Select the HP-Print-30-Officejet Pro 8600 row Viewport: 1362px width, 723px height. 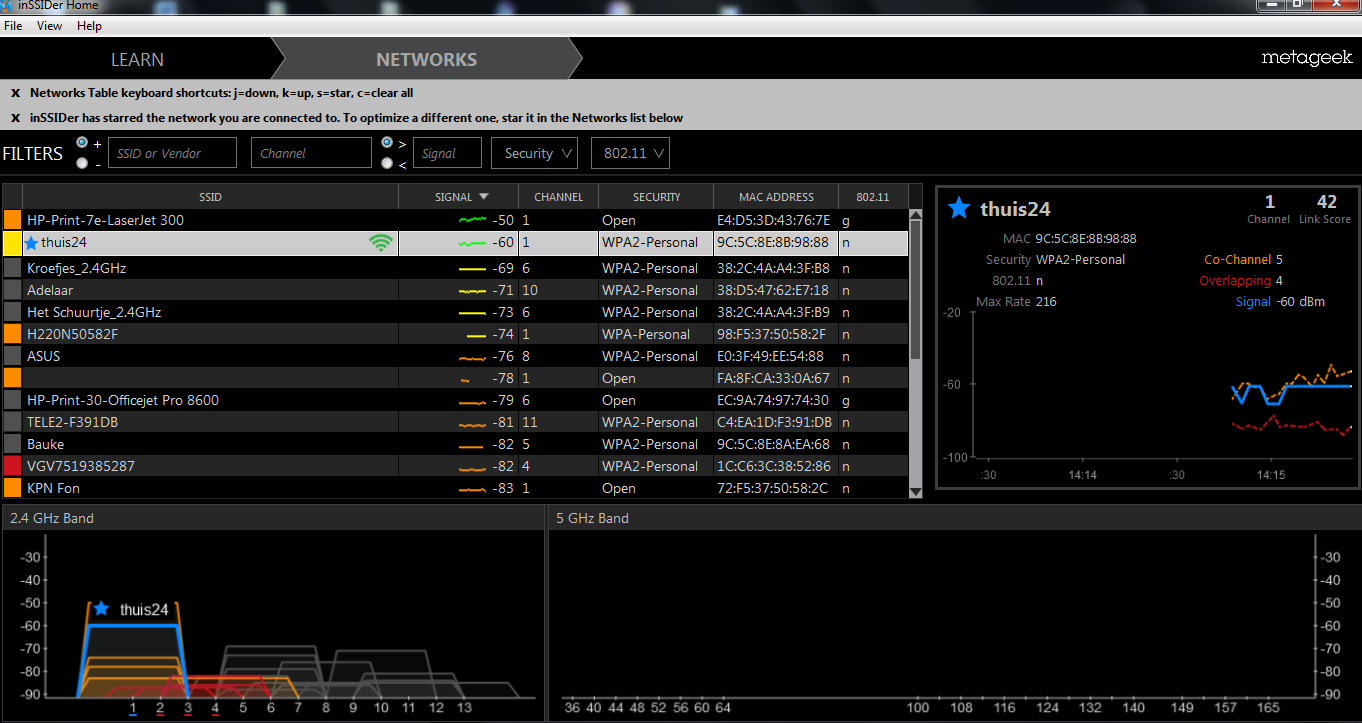coord(456,400)
